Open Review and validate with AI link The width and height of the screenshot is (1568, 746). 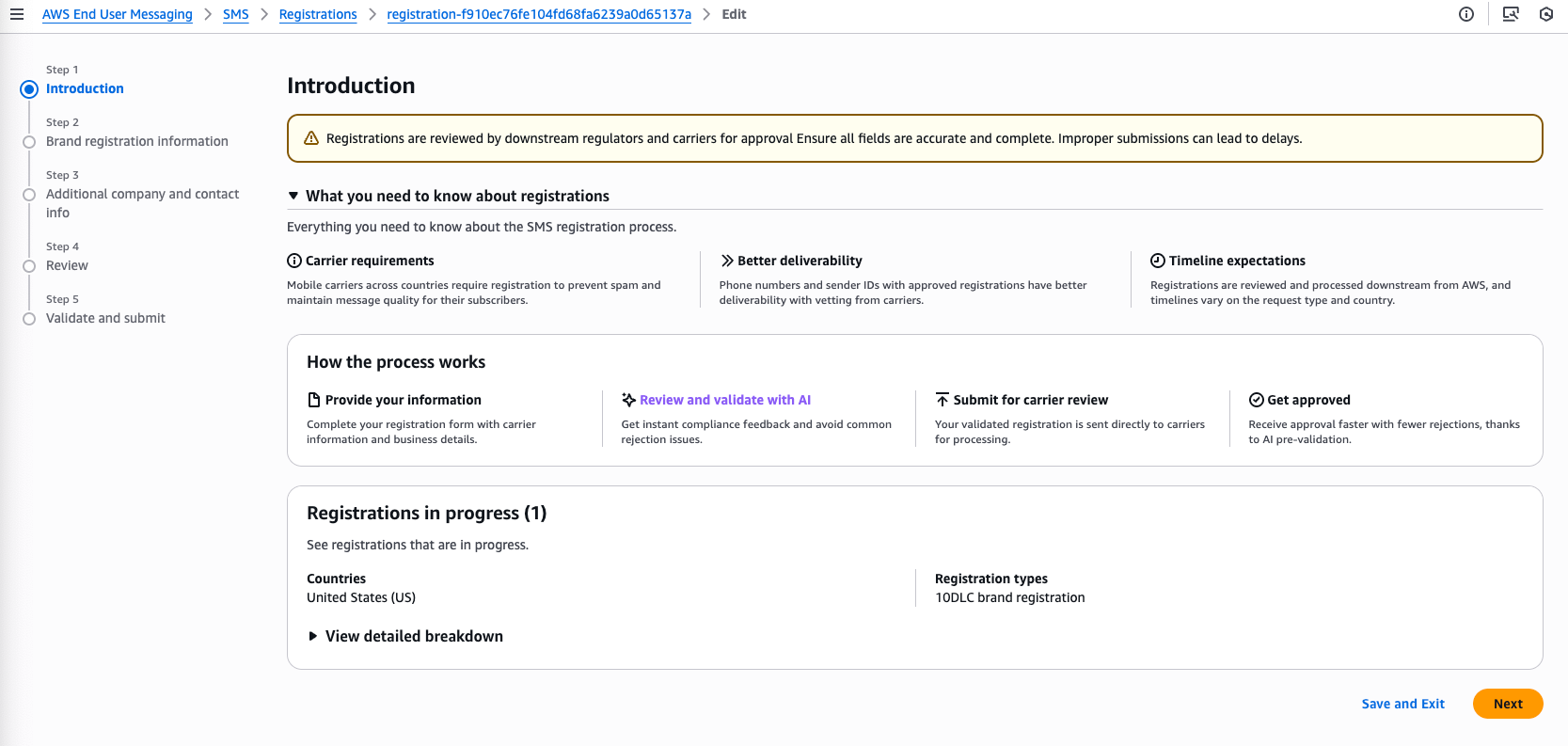coord(724,400)
